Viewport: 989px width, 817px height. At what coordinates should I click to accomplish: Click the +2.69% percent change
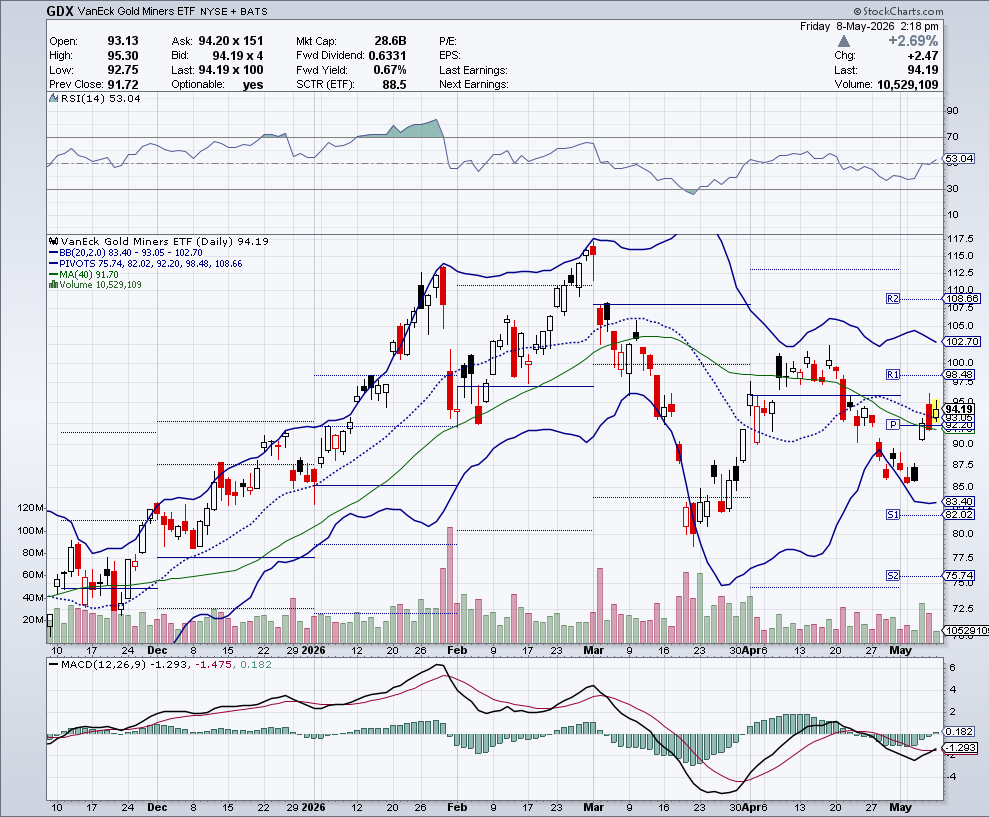[913, 41]
